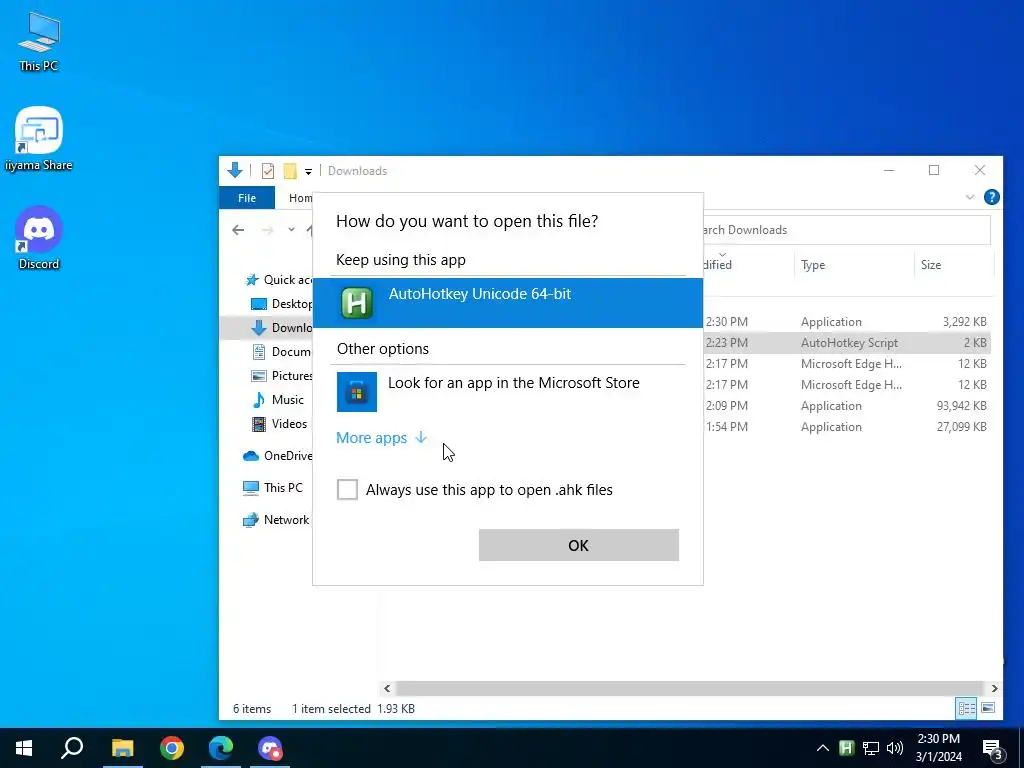Switch to Details view layout icon

(967, 708)
